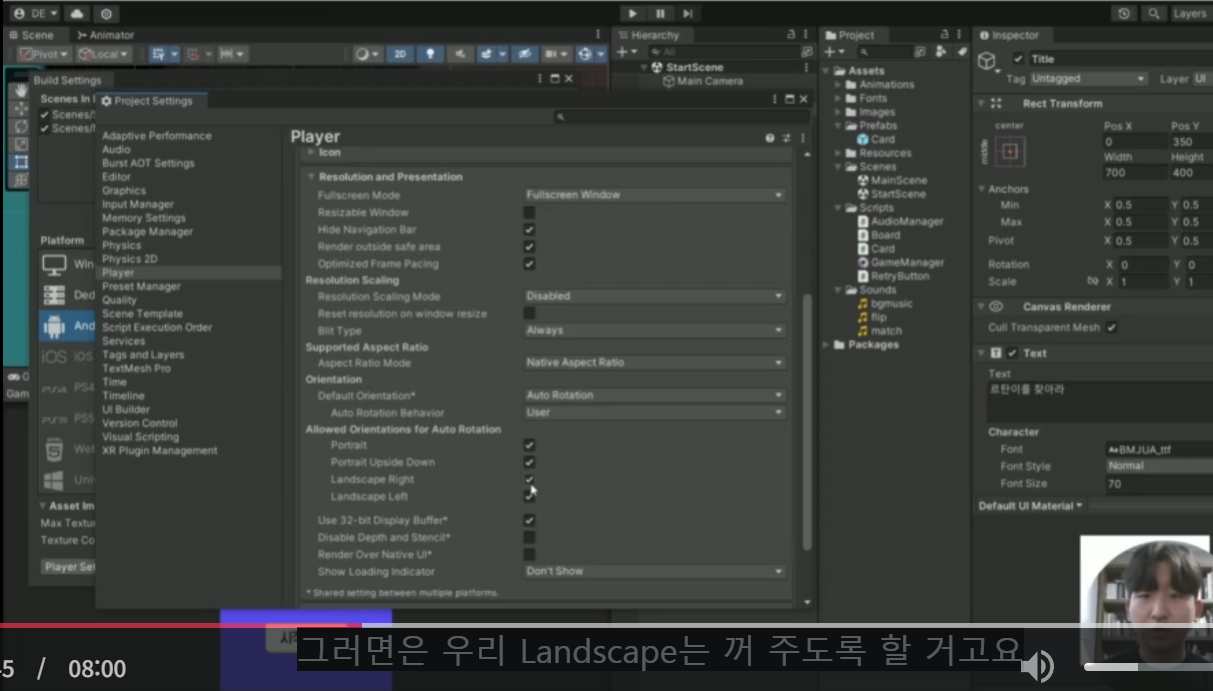Viewport: 1213px width, 691px height.
Task: Toggle scene audio icon
Action: (460, 54)
